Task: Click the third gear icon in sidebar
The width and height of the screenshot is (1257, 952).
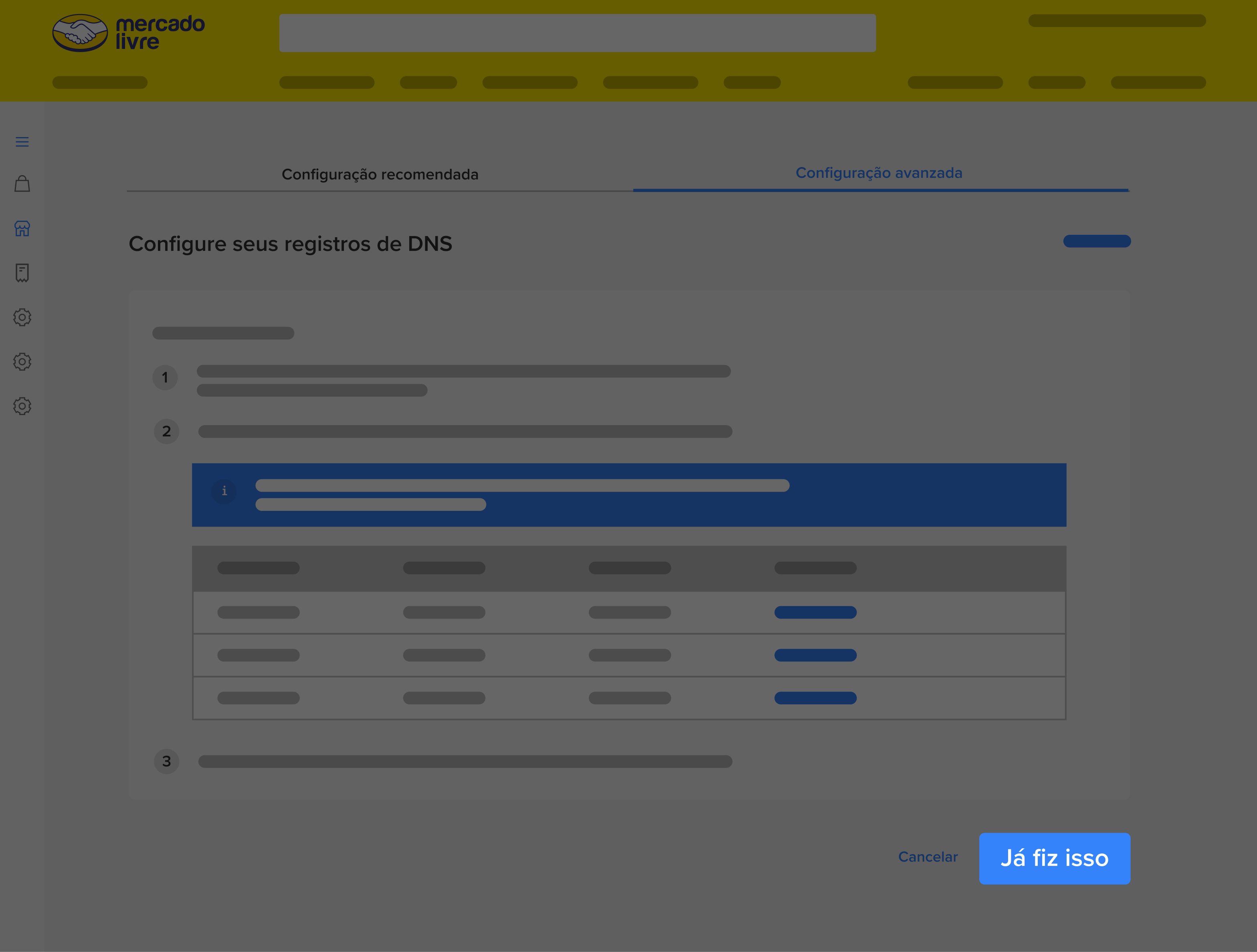Action: (x=22, y=406)
